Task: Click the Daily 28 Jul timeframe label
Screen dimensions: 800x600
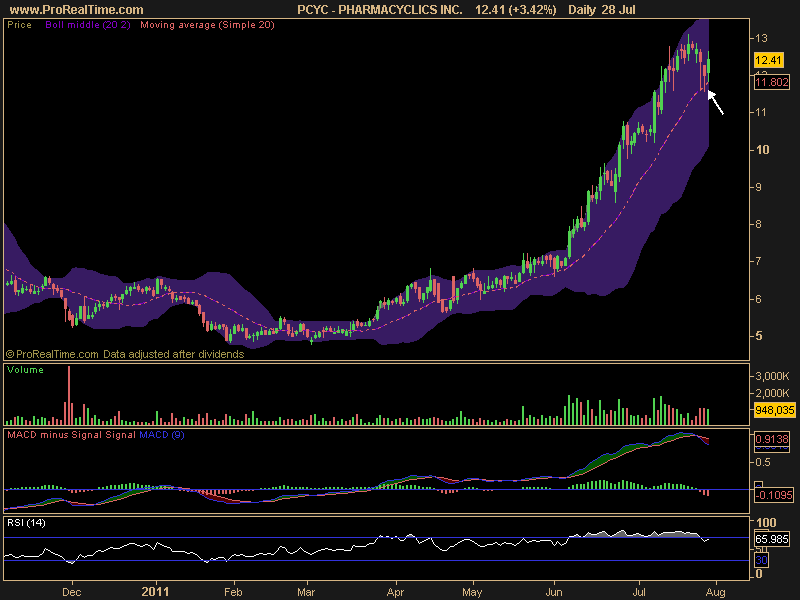Action: coord(602,10)
